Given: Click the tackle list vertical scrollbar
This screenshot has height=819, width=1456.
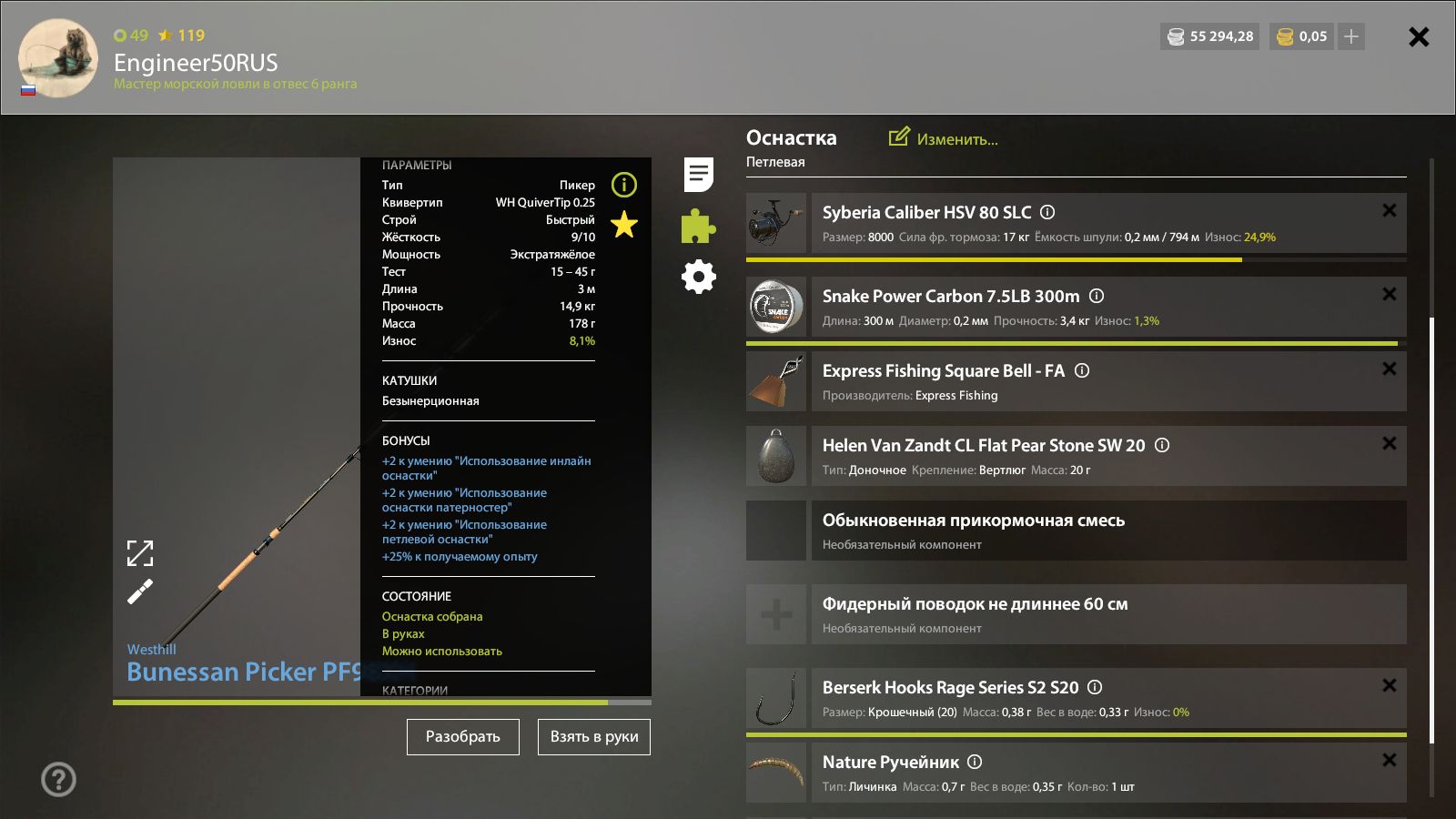Looking at the screenshot, I should tap(1431, 530).
